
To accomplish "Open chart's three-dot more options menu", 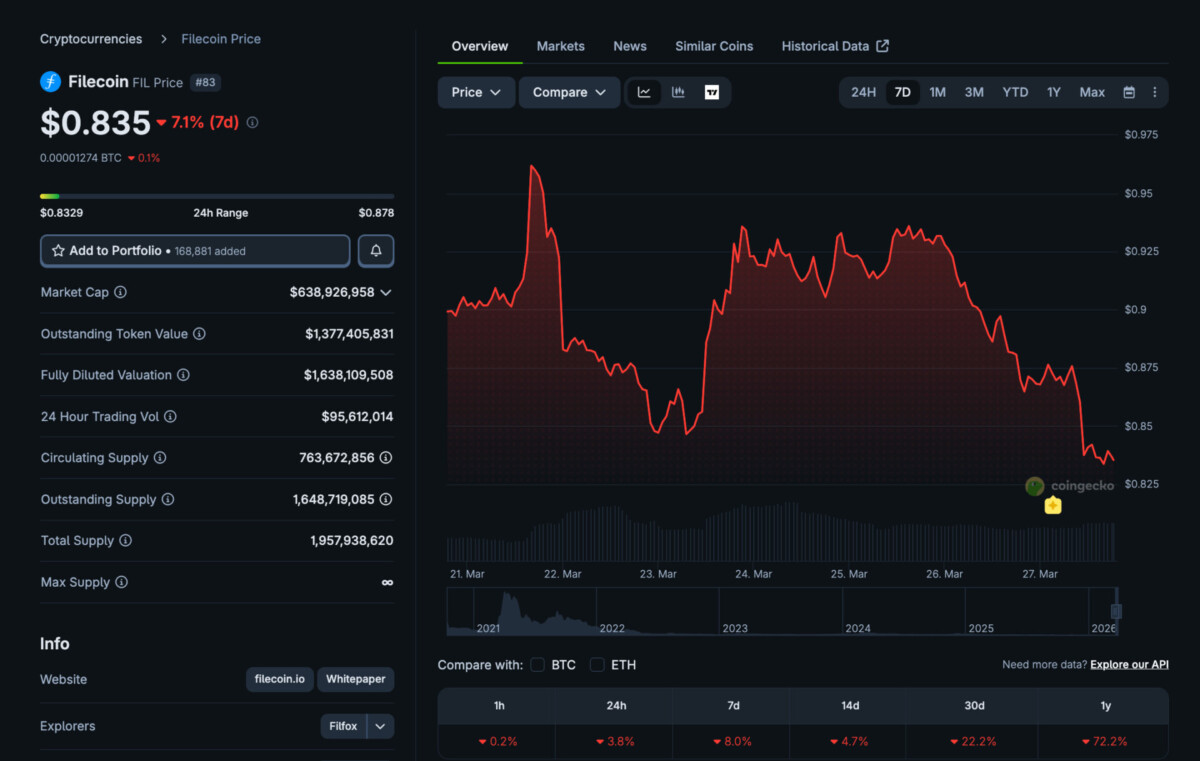I will tap(1154, 92).
